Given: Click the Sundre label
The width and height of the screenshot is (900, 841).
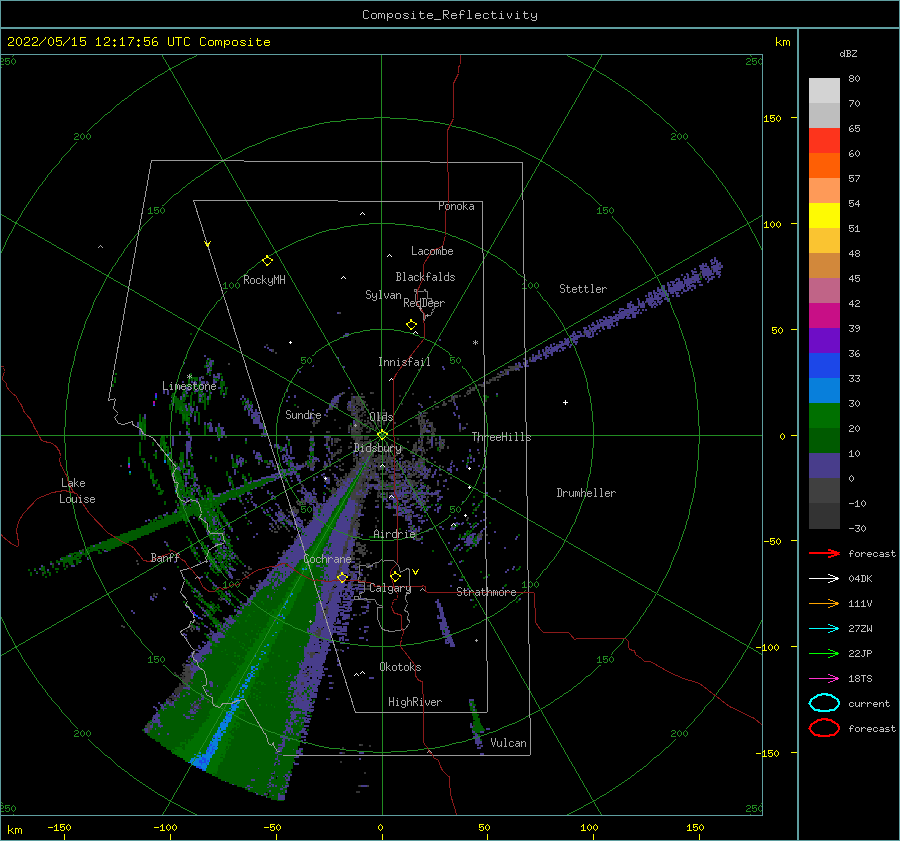Looking at the screenshot, I should click(303, 414).
